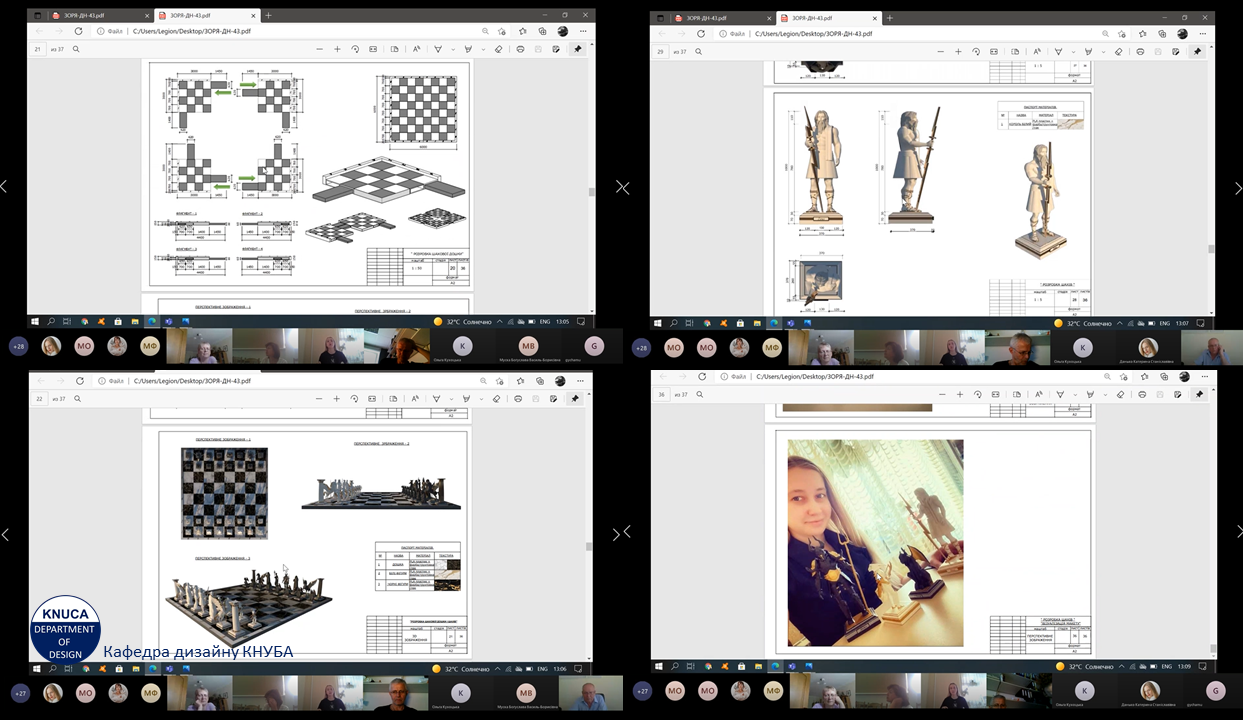Refresh the page in the page 21 window

click(78, 31)
